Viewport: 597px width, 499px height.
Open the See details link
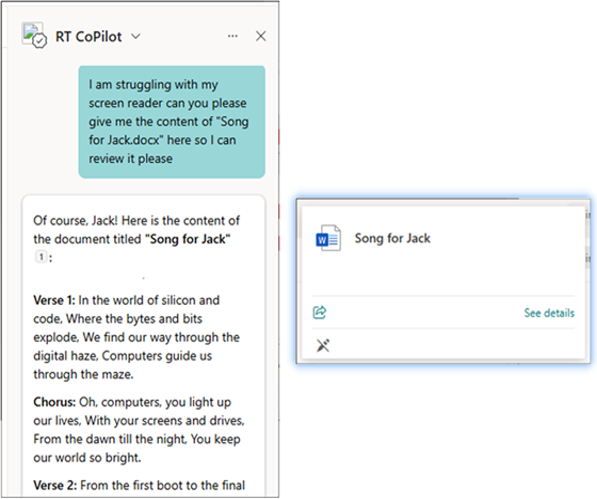tap(549, 313)
